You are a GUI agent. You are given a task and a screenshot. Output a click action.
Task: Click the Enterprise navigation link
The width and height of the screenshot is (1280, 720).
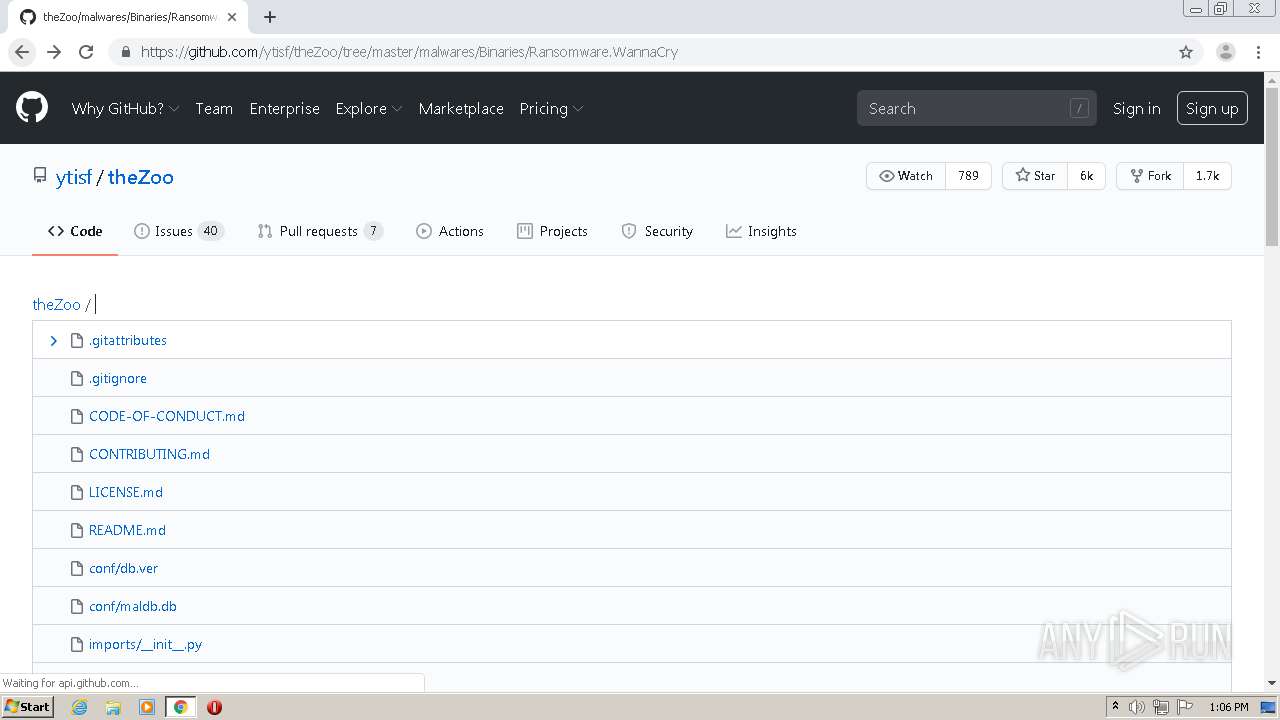pos(284,108)
